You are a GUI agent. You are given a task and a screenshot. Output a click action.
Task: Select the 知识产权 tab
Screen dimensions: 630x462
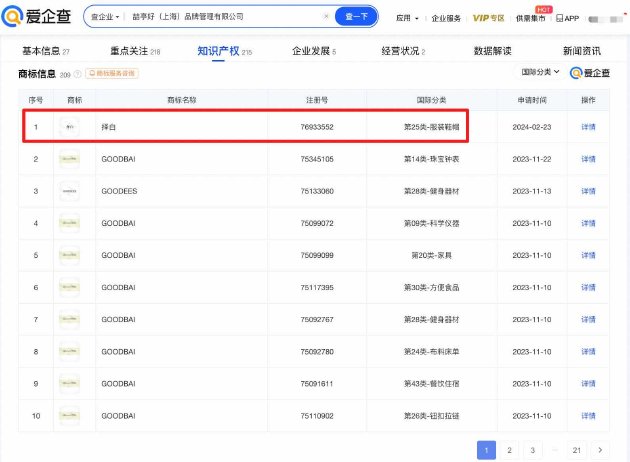click(x=225, y=51)
